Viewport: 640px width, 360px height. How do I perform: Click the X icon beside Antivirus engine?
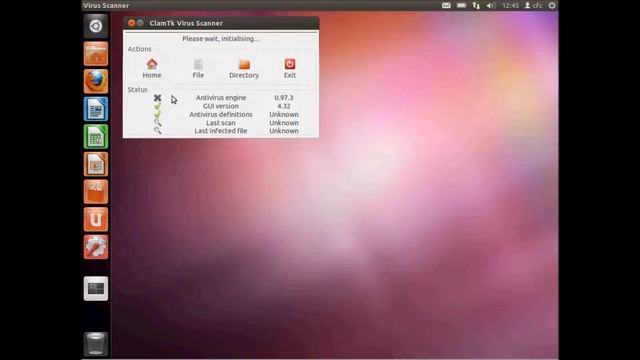pos(158,98)
